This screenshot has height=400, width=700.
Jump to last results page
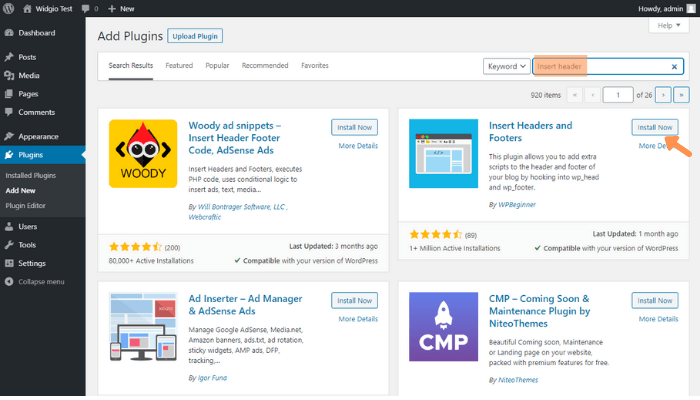point(681,95)
